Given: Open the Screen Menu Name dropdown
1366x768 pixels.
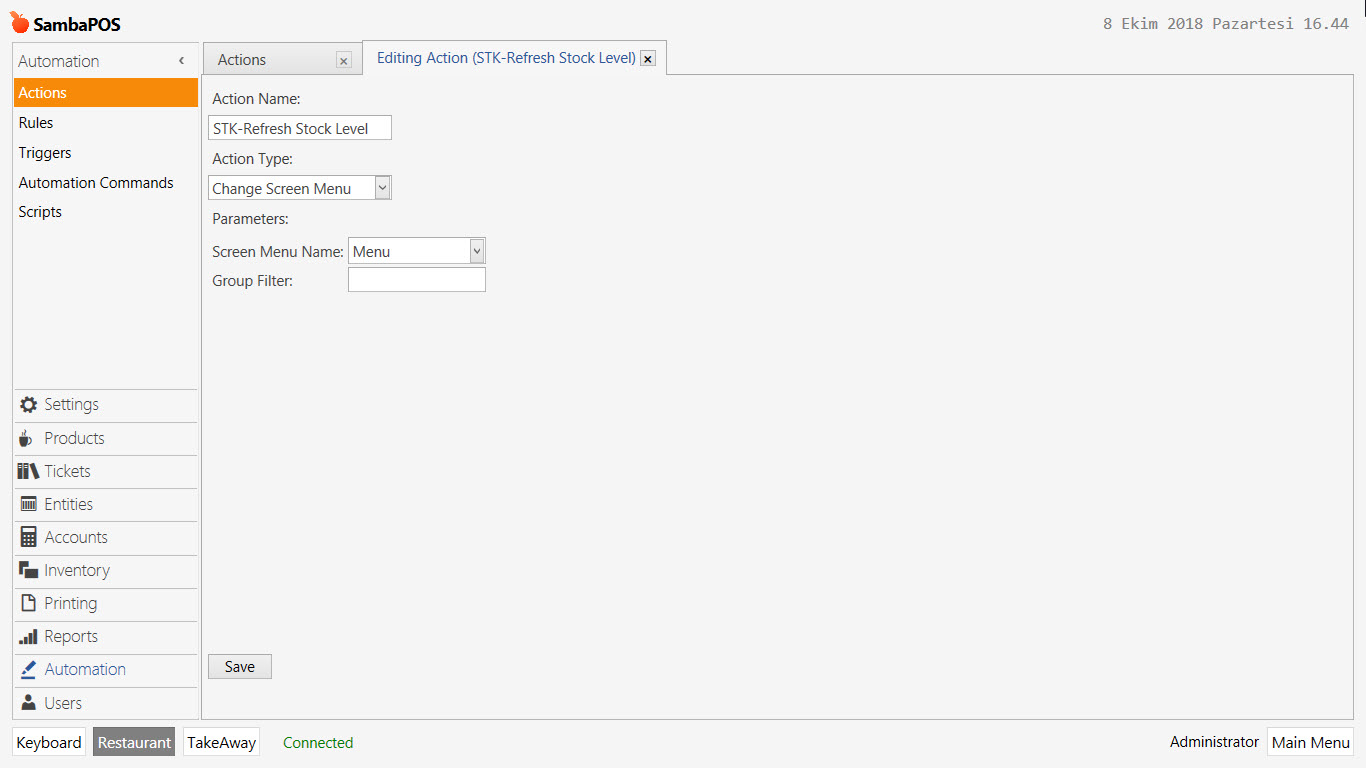Looking at the screenshot, I should pyautogui.click(x=477, y=251).
